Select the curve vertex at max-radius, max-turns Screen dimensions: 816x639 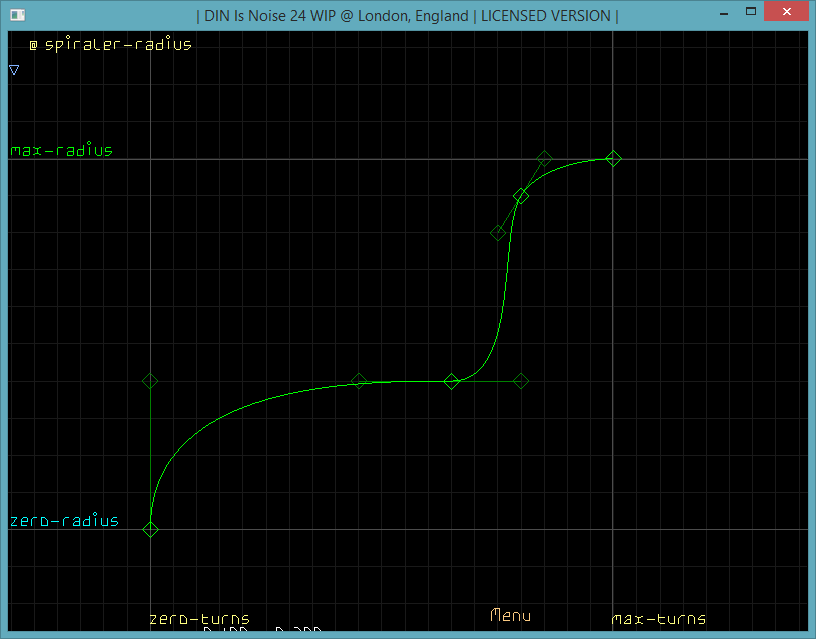click(x=613, y=158)
